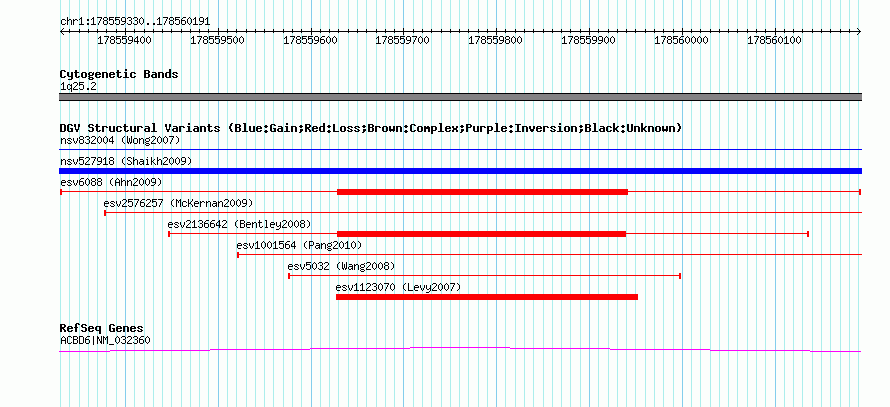Screen dimensions: 890x407
Task: Click ruler position 178559700
Action: 402,40
